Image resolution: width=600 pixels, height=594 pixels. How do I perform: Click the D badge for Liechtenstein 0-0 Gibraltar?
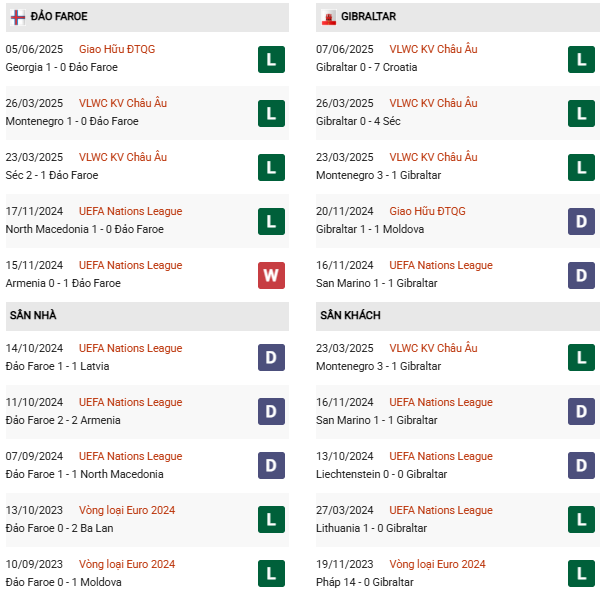tap(582, 466)
